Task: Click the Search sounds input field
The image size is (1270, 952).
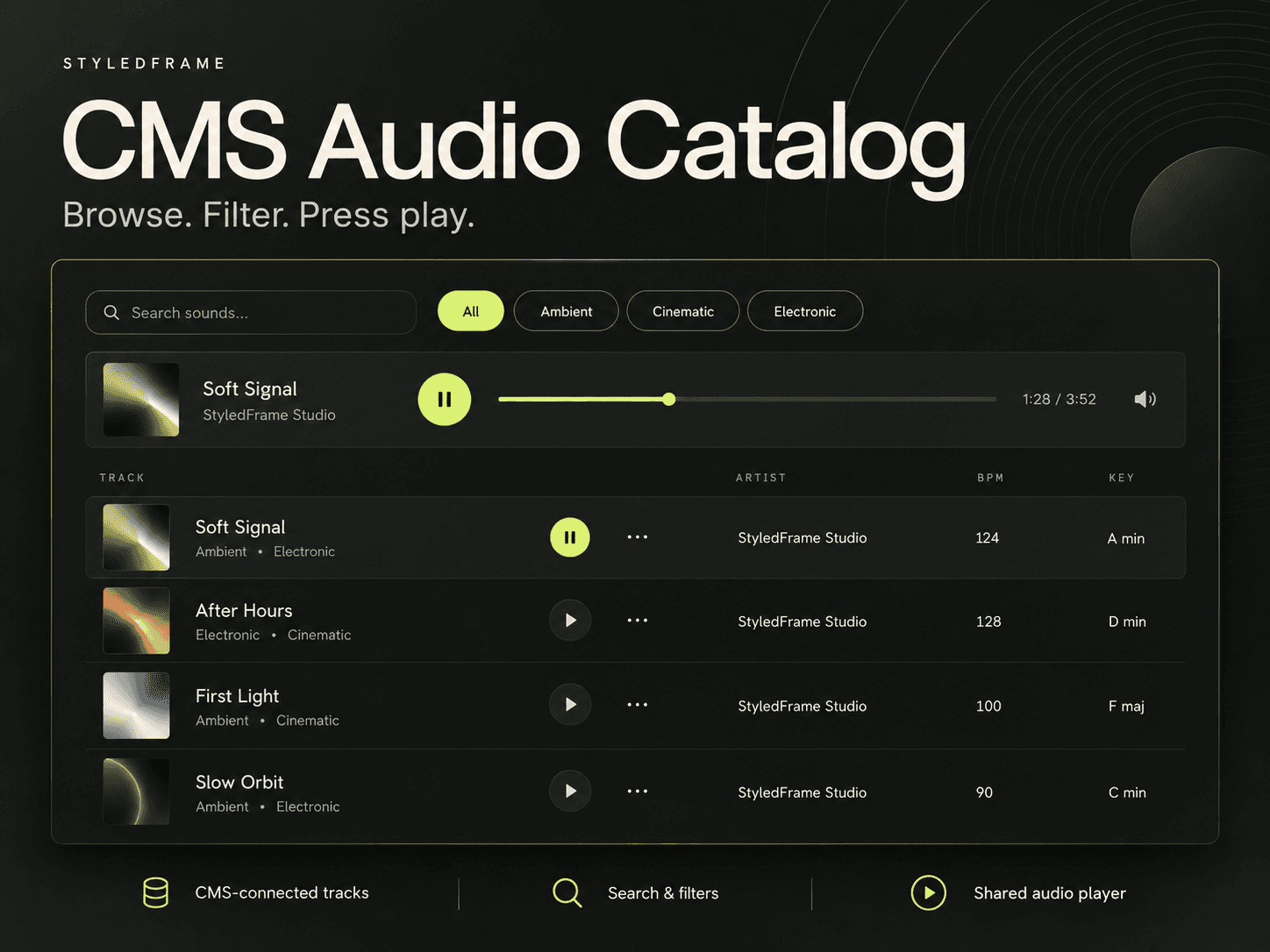Action: 251,313
